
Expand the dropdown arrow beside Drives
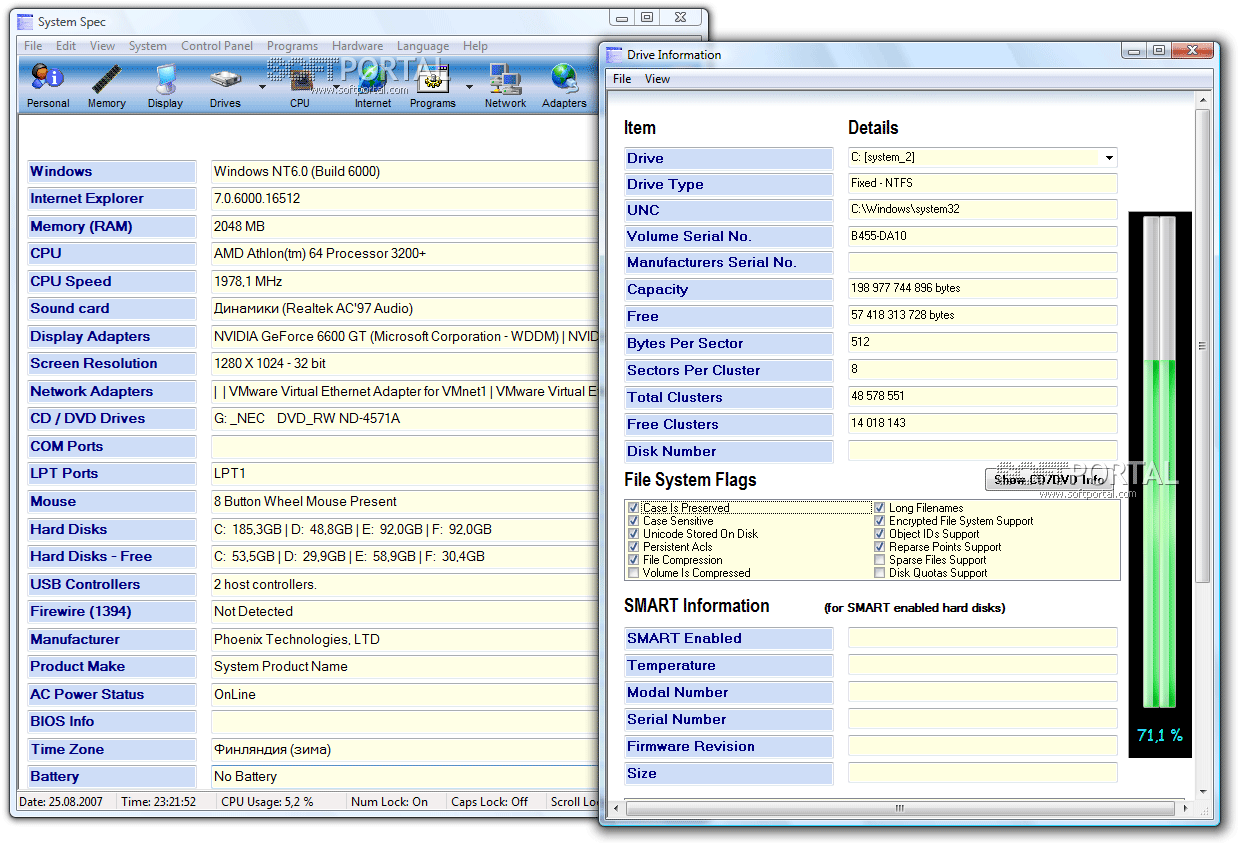[262, 86]
